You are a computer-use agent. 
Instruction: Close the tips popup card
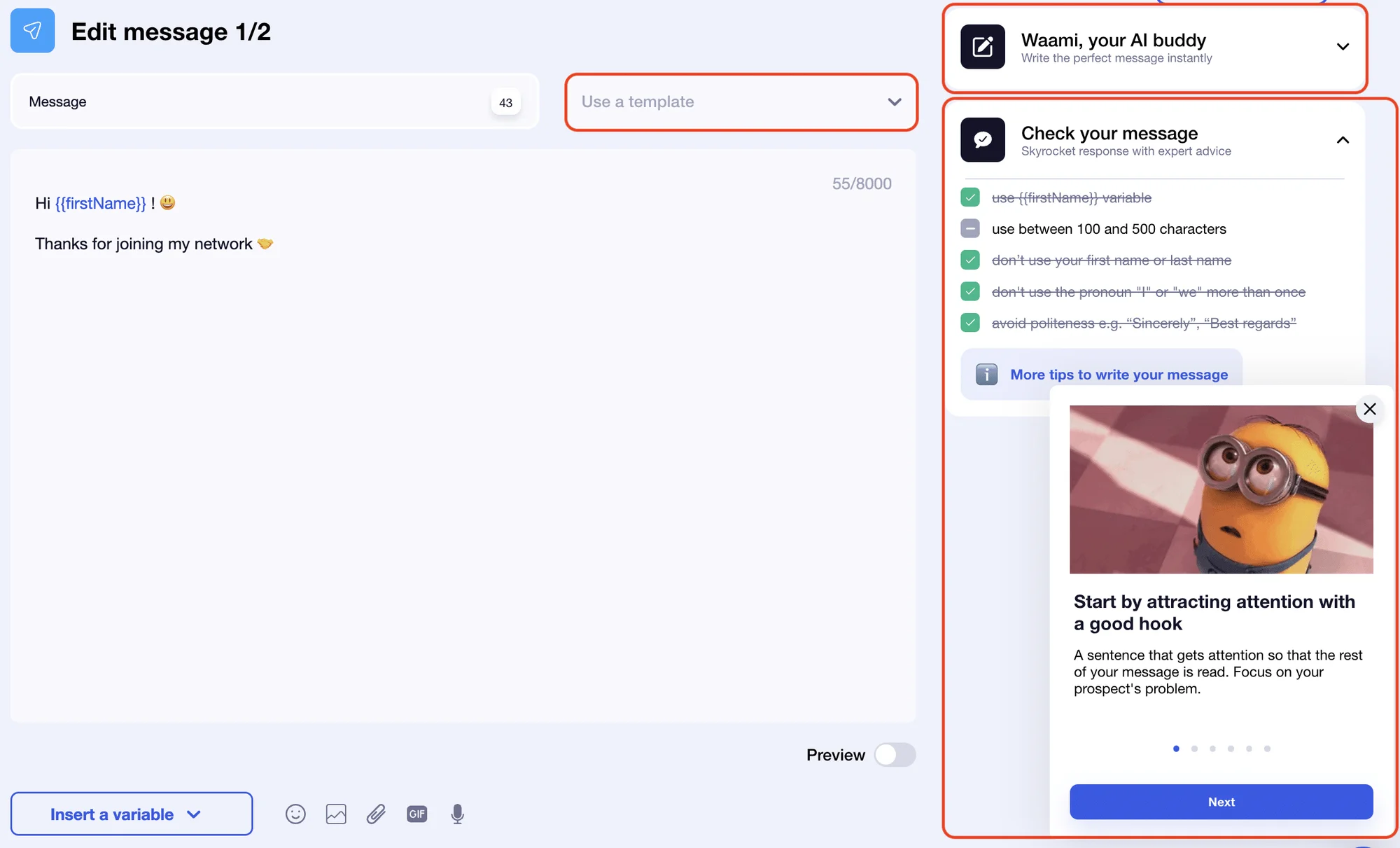[1370, 409]
